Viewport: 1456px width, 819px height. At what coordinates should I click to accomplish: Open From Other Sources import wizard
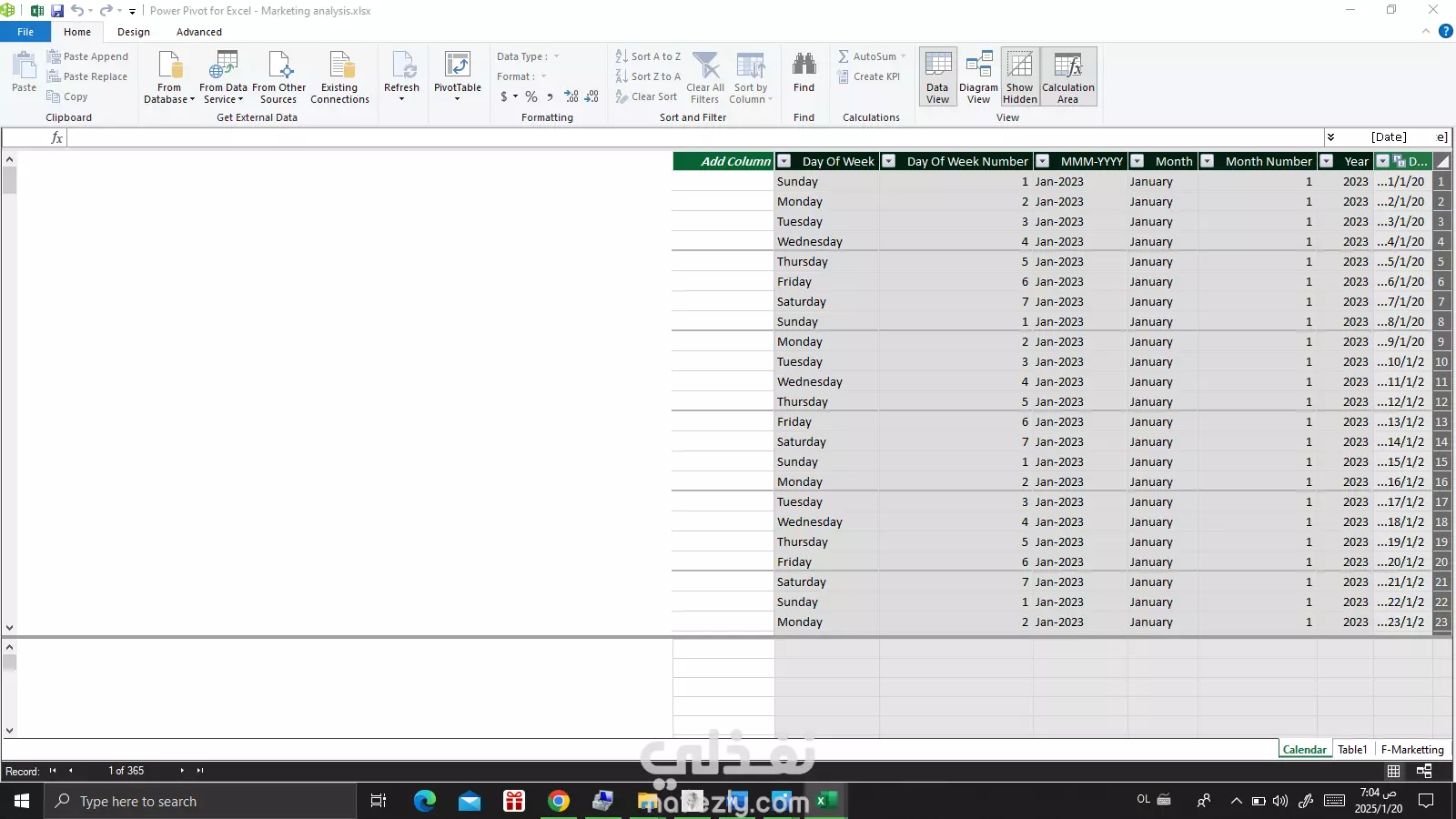279,77
